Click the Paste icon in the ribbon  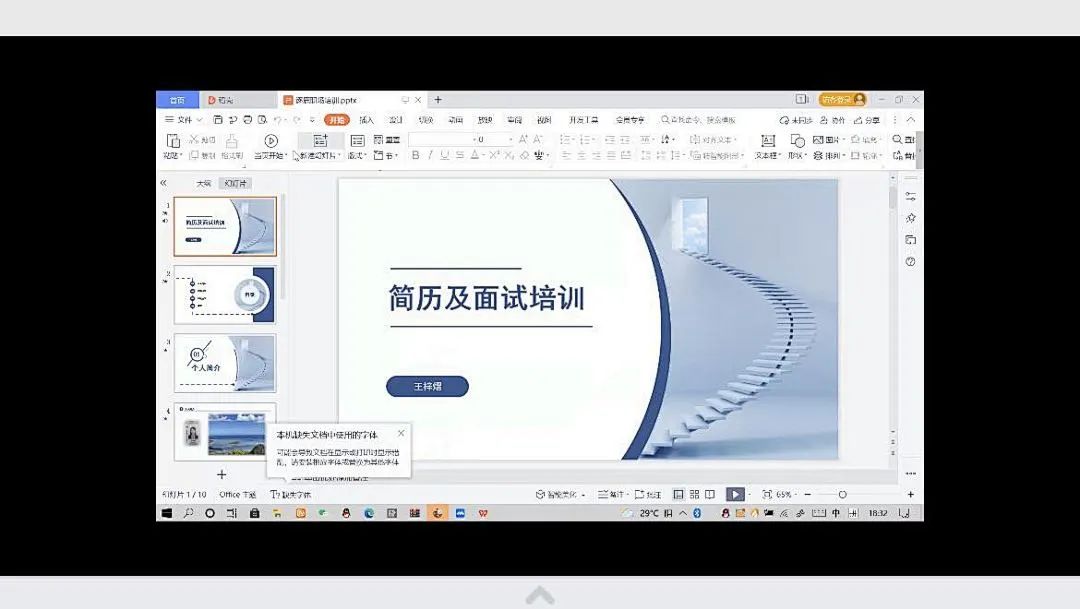point(173,141)
